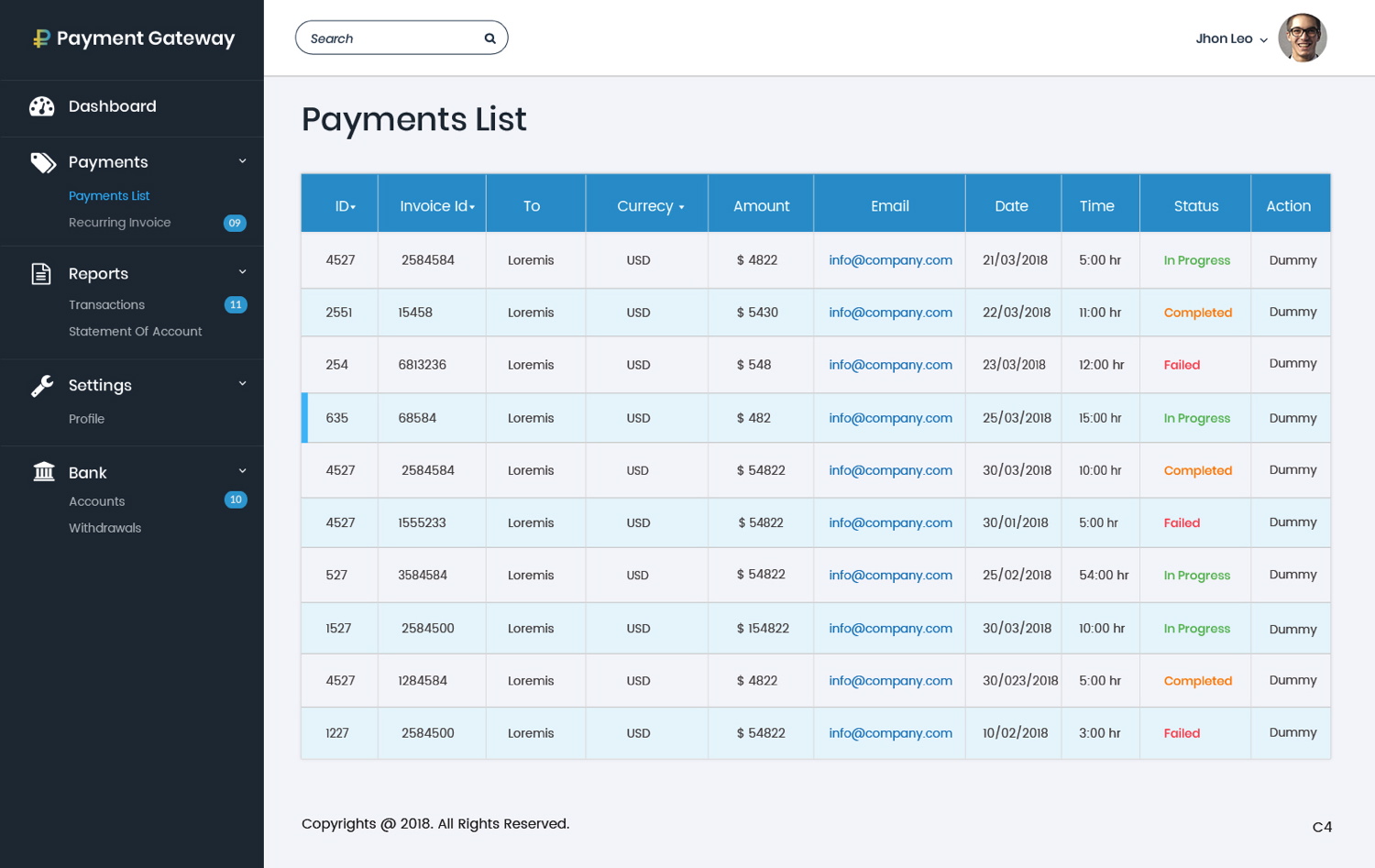Open the Jhon Leo profile avatar
Viewport: 1375px width, 868px height.
click(1302, 38)
